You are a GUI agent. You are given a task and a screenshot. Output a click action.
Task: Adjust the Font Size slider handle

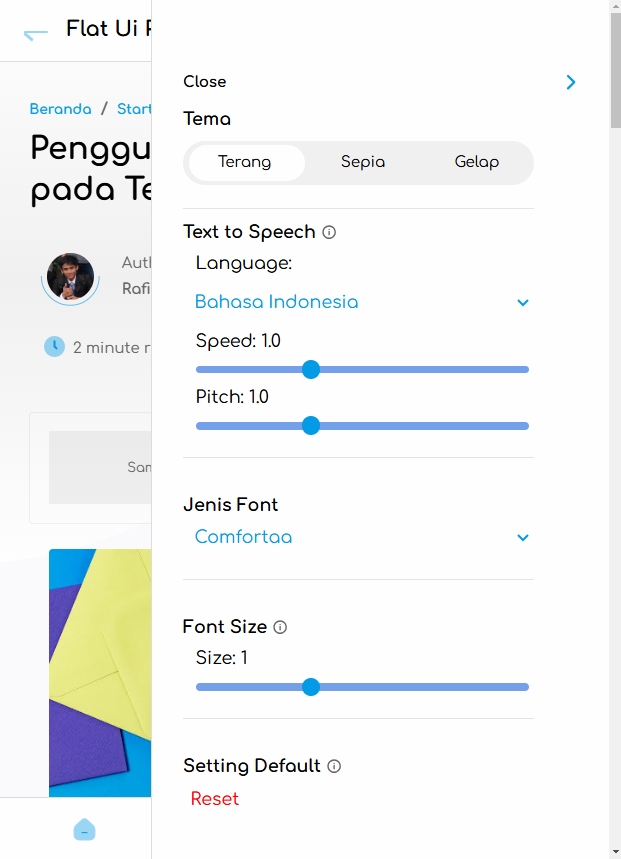(x=311, y=687)
